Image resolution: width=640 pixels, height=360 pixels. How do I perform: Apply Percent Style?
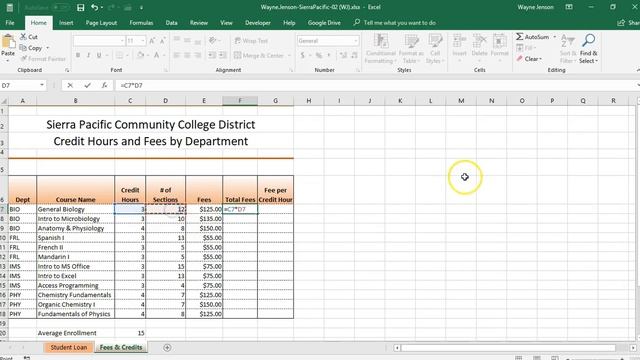point(318,55)
